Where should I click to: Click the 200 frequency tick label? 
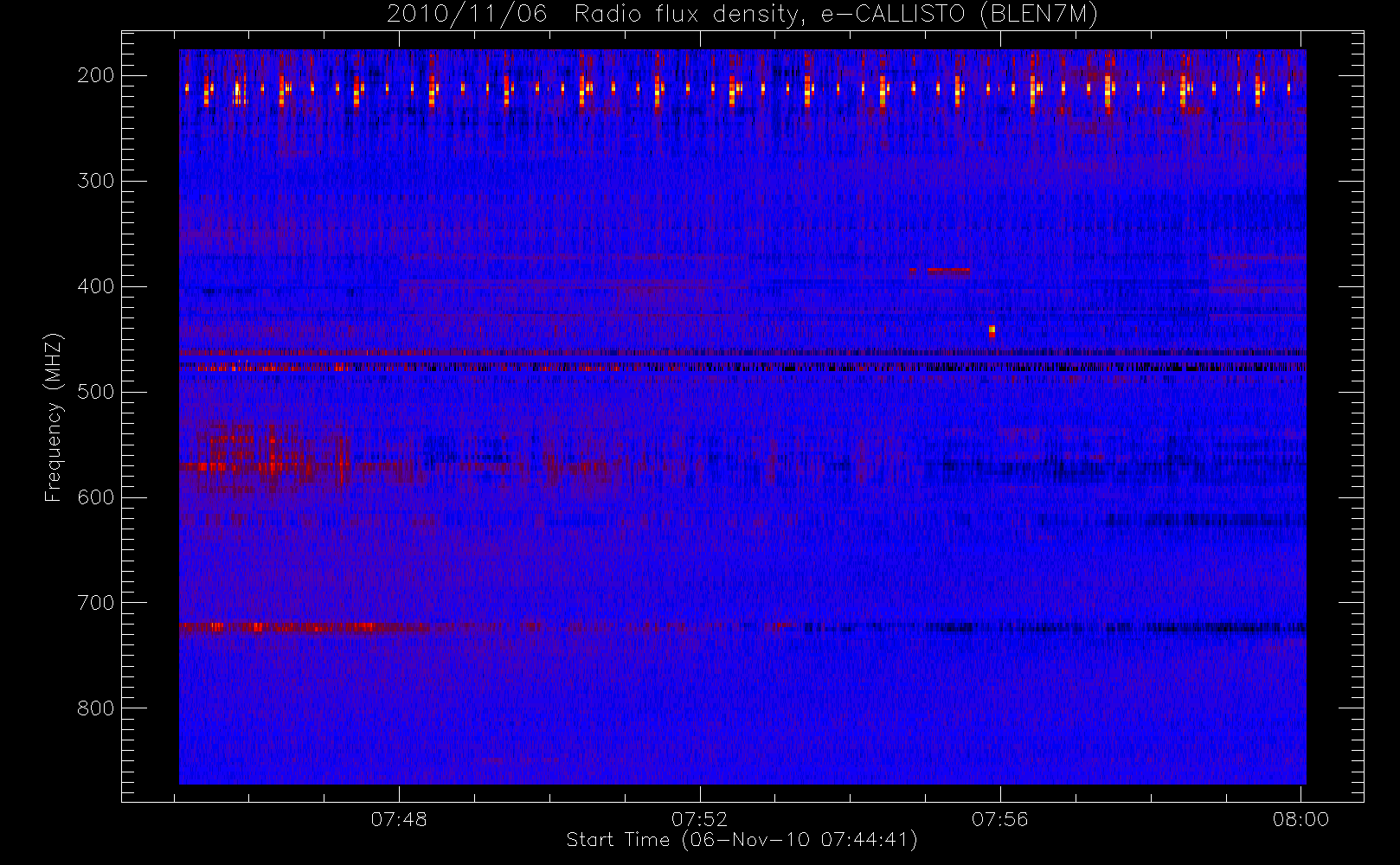tap(96, 75)
